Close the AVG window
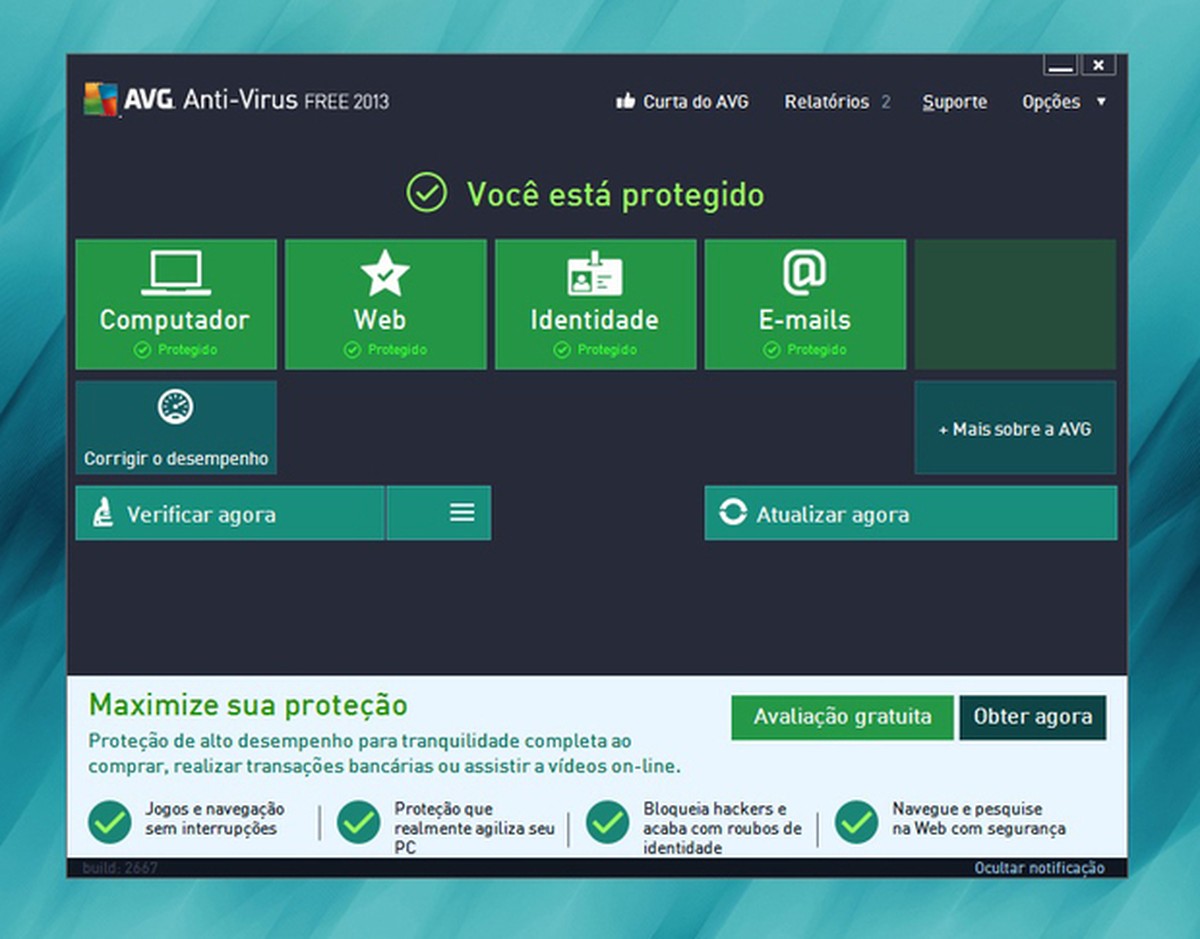The image size is (1200, 939). [1098, 65]
